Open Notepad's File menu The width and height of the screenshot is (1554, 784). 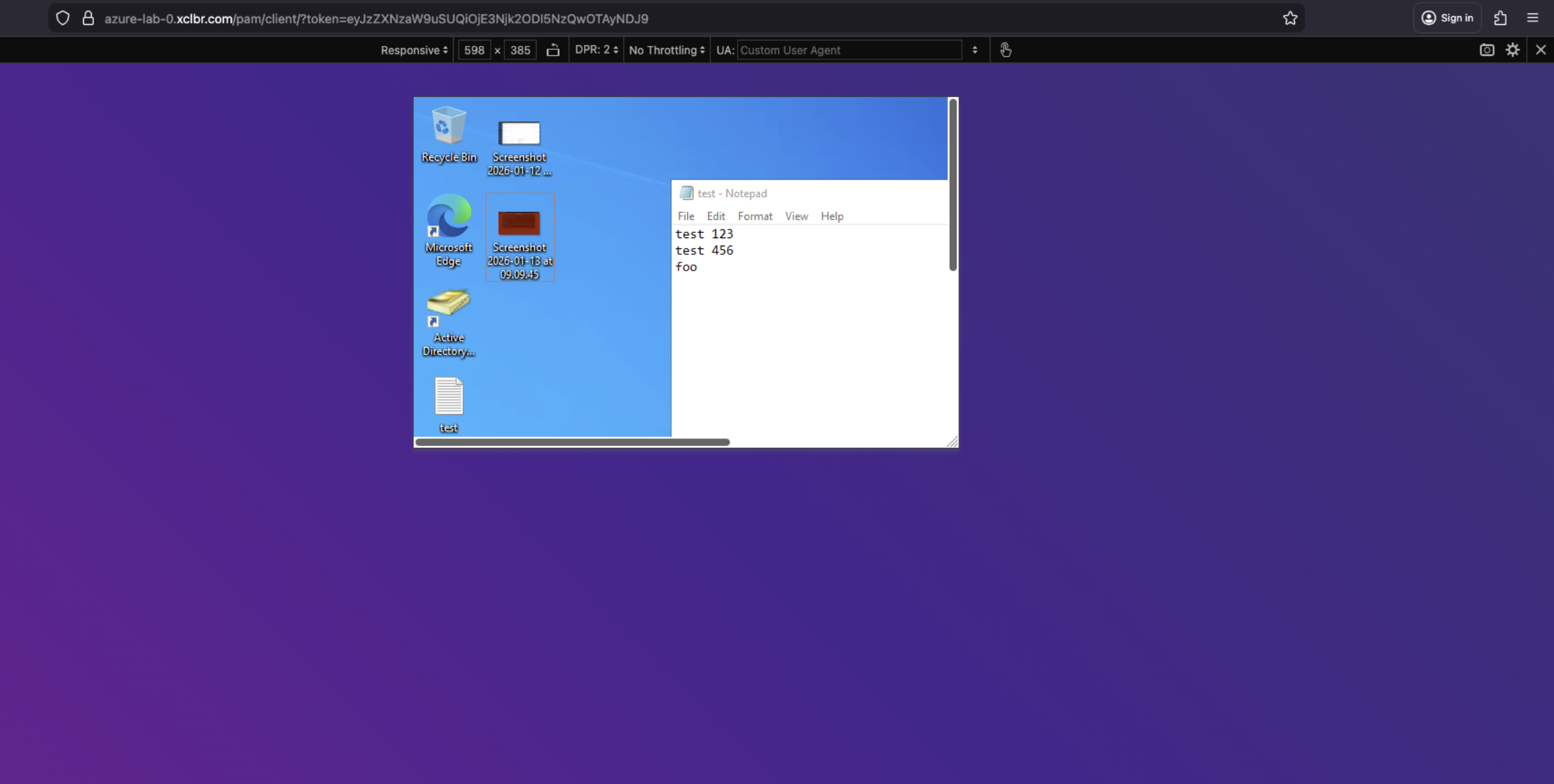[686, 216]
